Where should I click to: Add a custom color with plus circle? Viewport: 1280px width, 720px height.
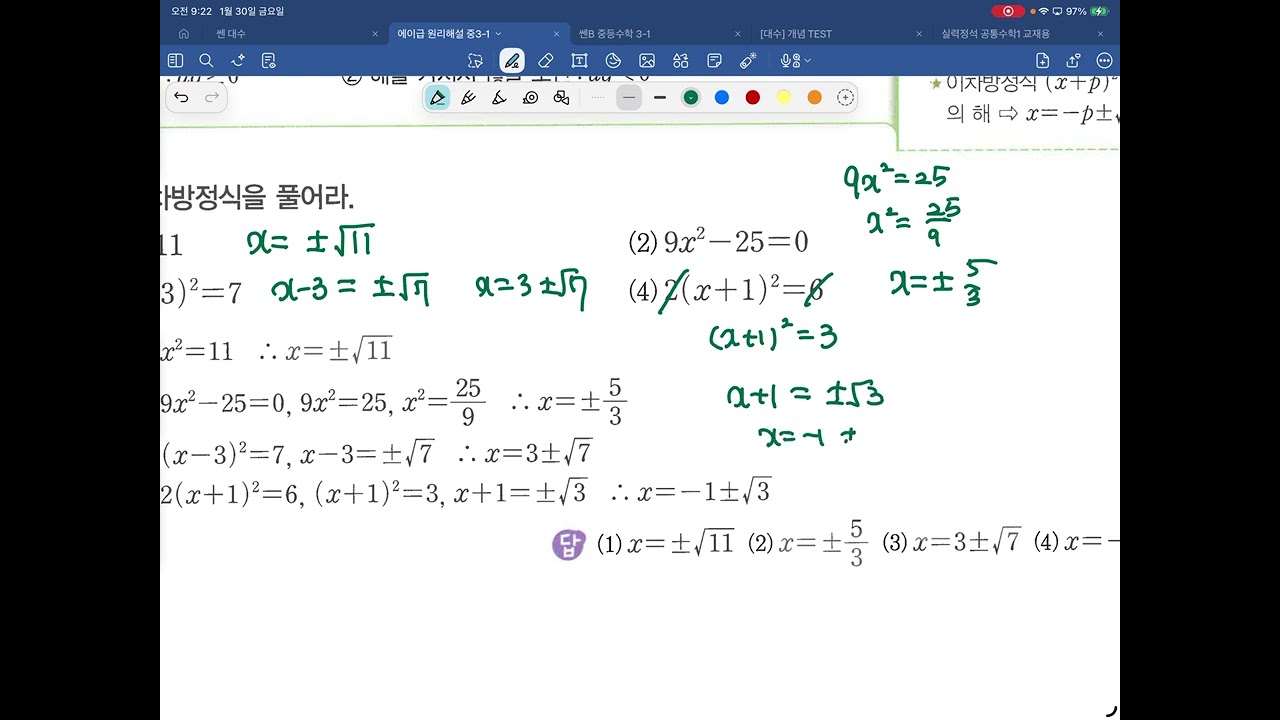point(845,97)
